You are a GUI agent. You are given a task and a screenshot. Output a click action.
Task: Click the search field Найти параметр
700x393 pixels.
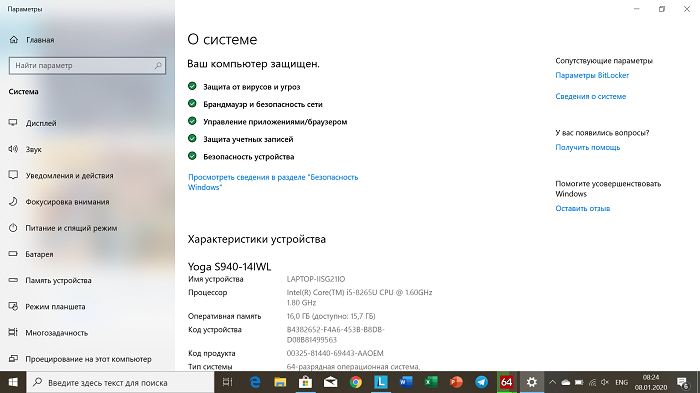87,66
